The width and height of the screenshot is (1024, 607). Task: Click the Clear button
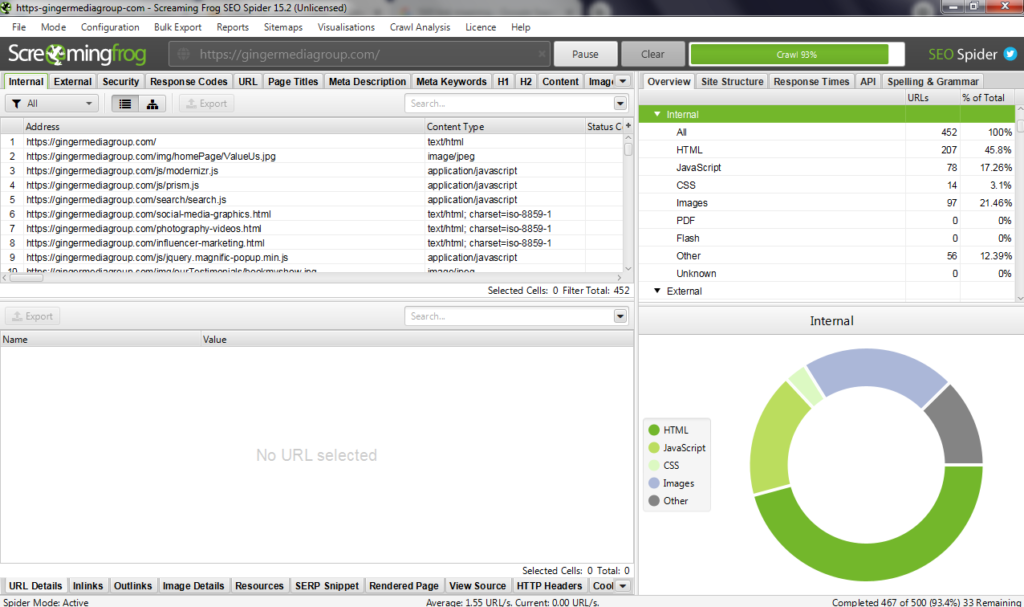[652, 54]
